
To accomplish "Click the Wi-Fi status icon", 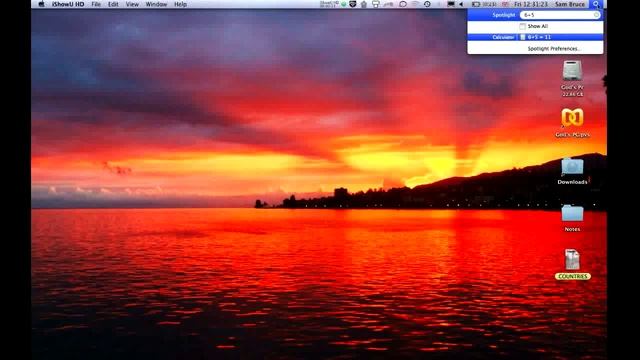I will 415,4.
